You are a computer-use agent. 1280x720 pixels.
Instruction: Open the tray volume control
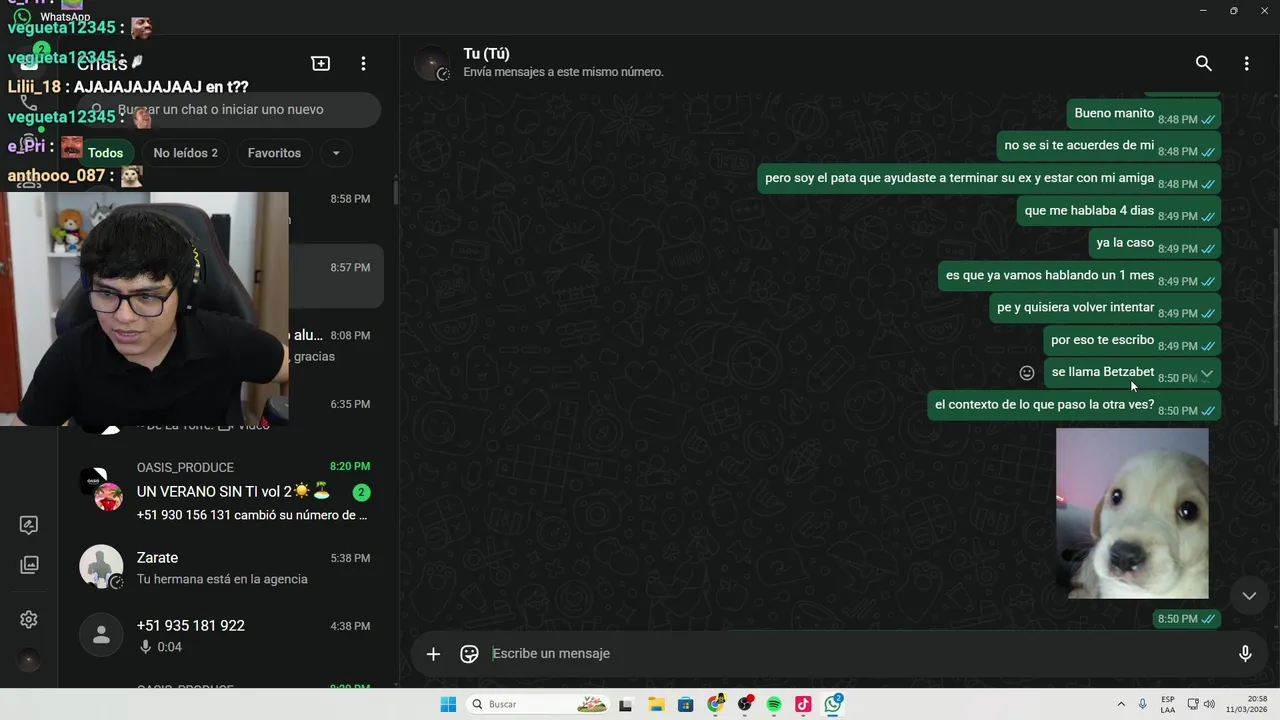(x=1209, y=704)
